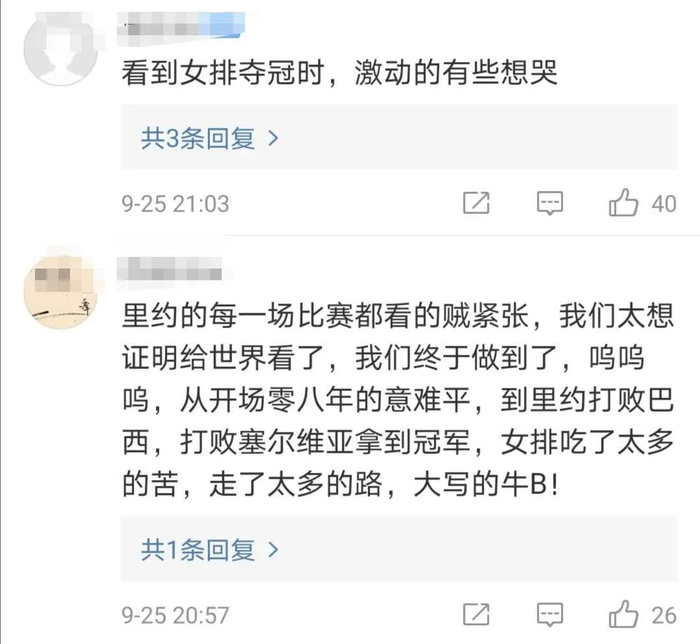
Task: Click the 9-25 20:57 timestamp
Action: [175, 612]
